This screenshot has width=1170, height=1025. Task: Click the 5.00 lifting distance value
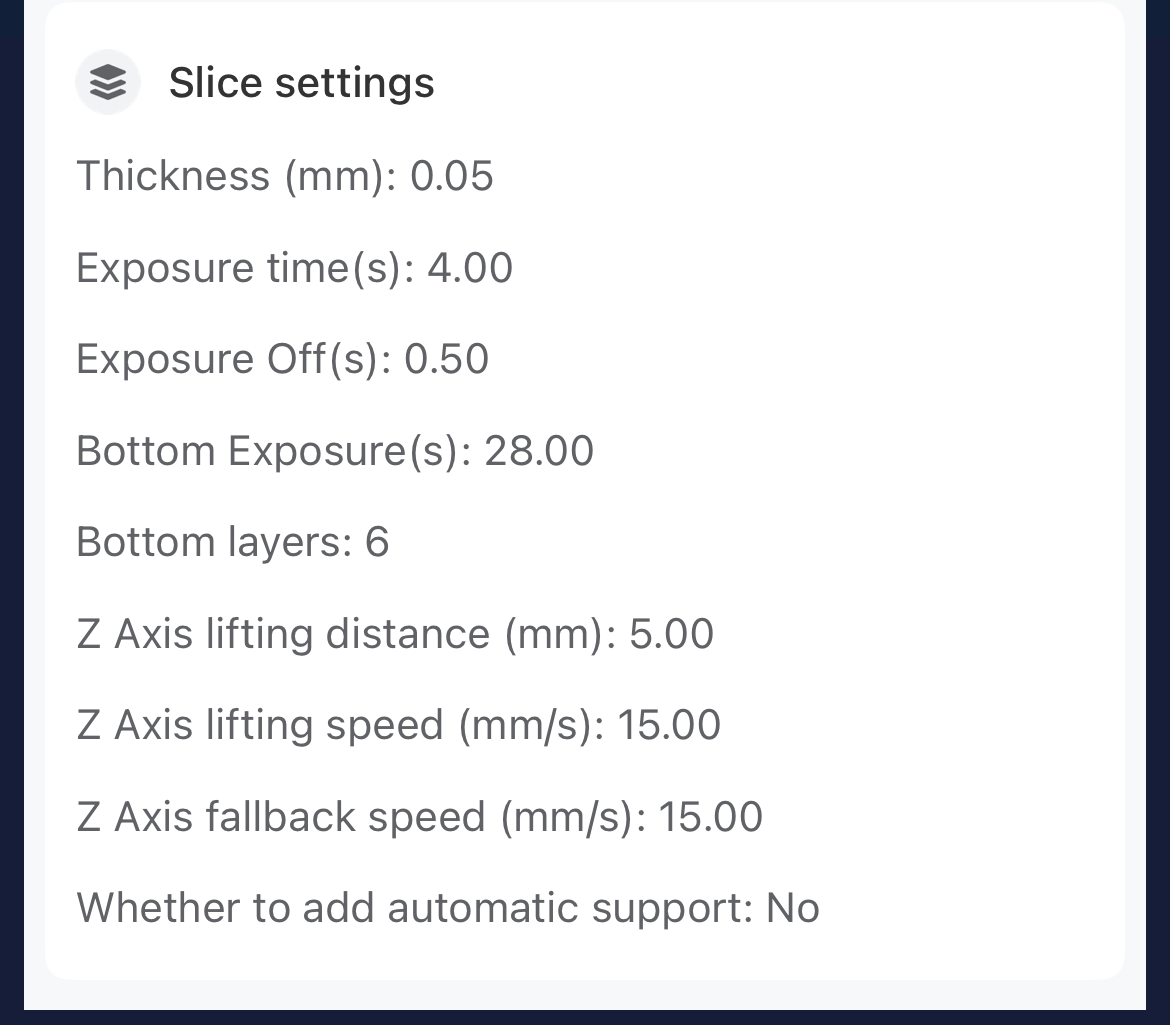671,634
